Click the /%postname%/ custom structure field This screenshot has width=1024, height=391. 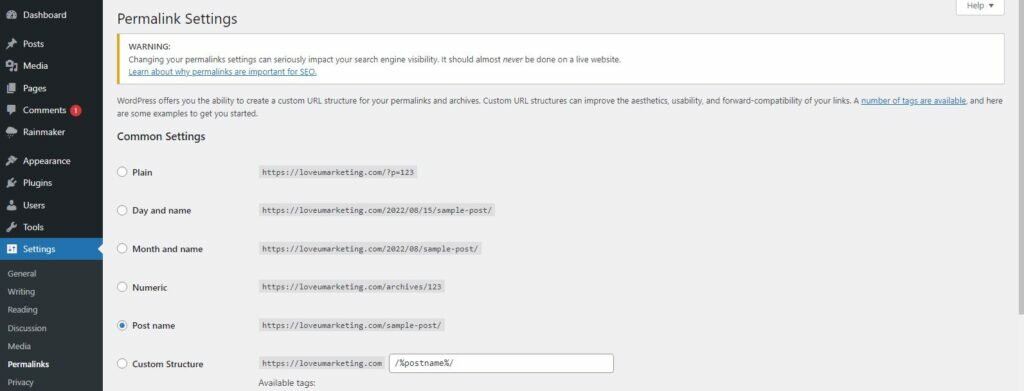pos(501,364)
